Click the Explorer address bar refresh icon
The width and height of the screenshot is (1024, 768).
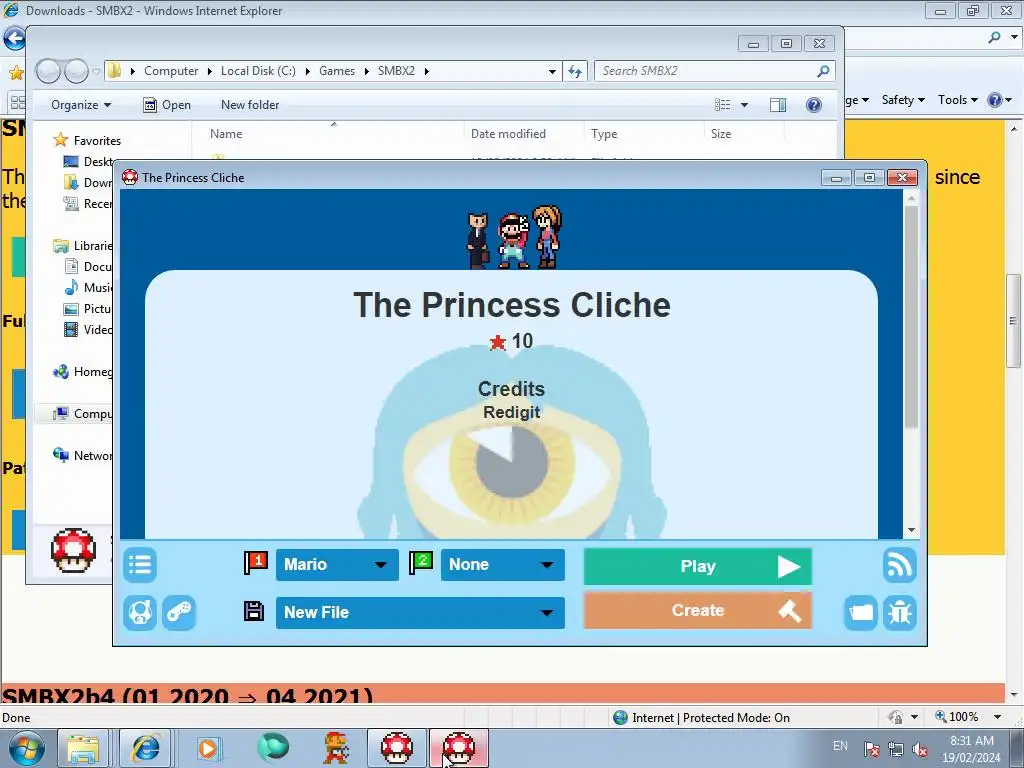pyautogui.click(x=575, y=71)
